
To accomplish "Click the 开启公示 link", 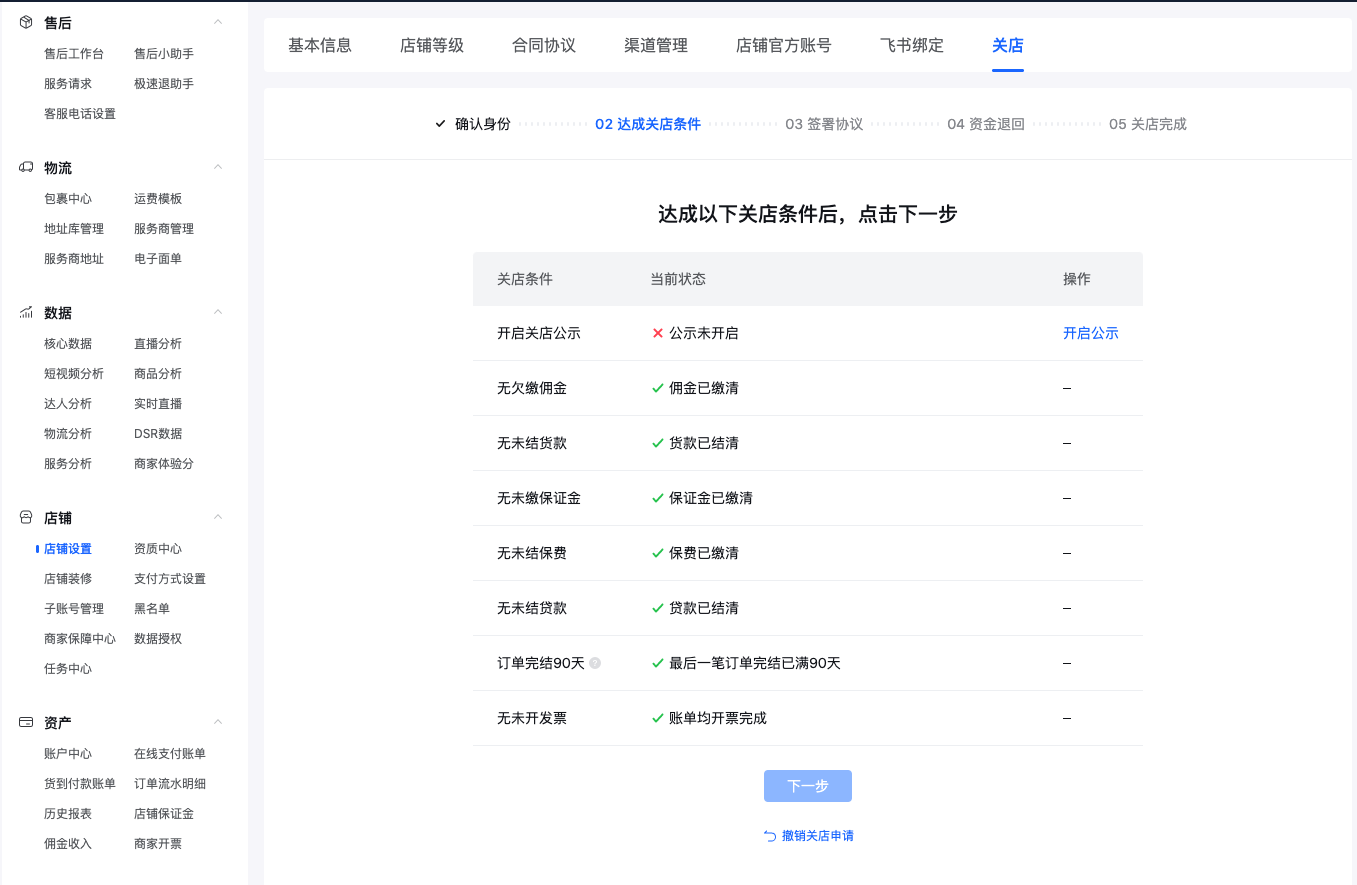I will click(1091, 333).
